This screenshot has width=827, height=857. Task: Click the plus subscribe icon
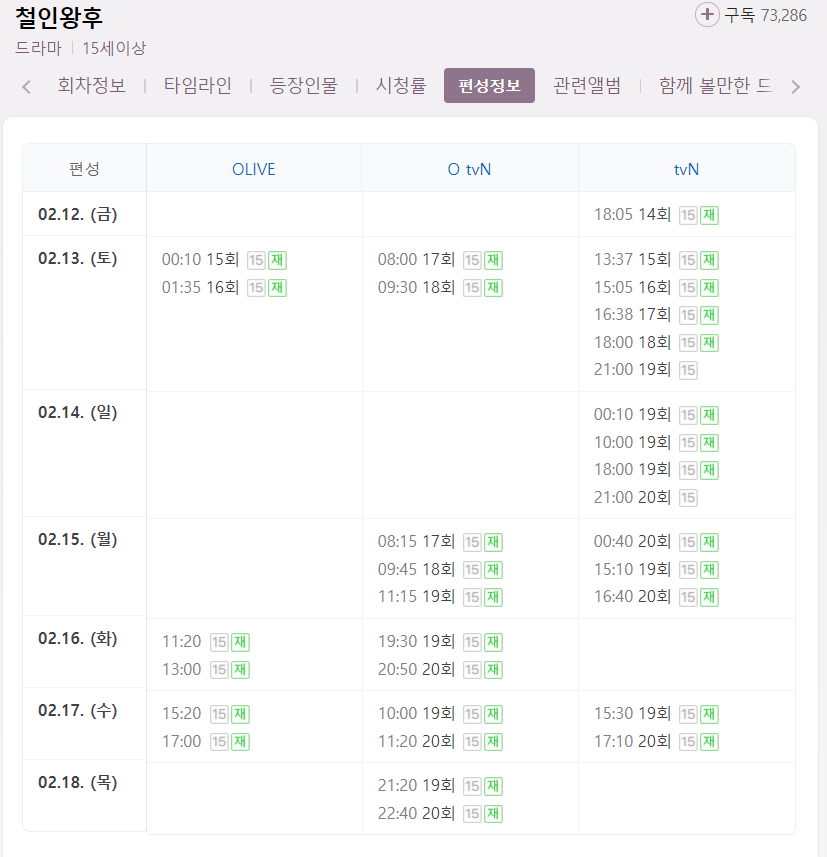[x=707, y=15]
